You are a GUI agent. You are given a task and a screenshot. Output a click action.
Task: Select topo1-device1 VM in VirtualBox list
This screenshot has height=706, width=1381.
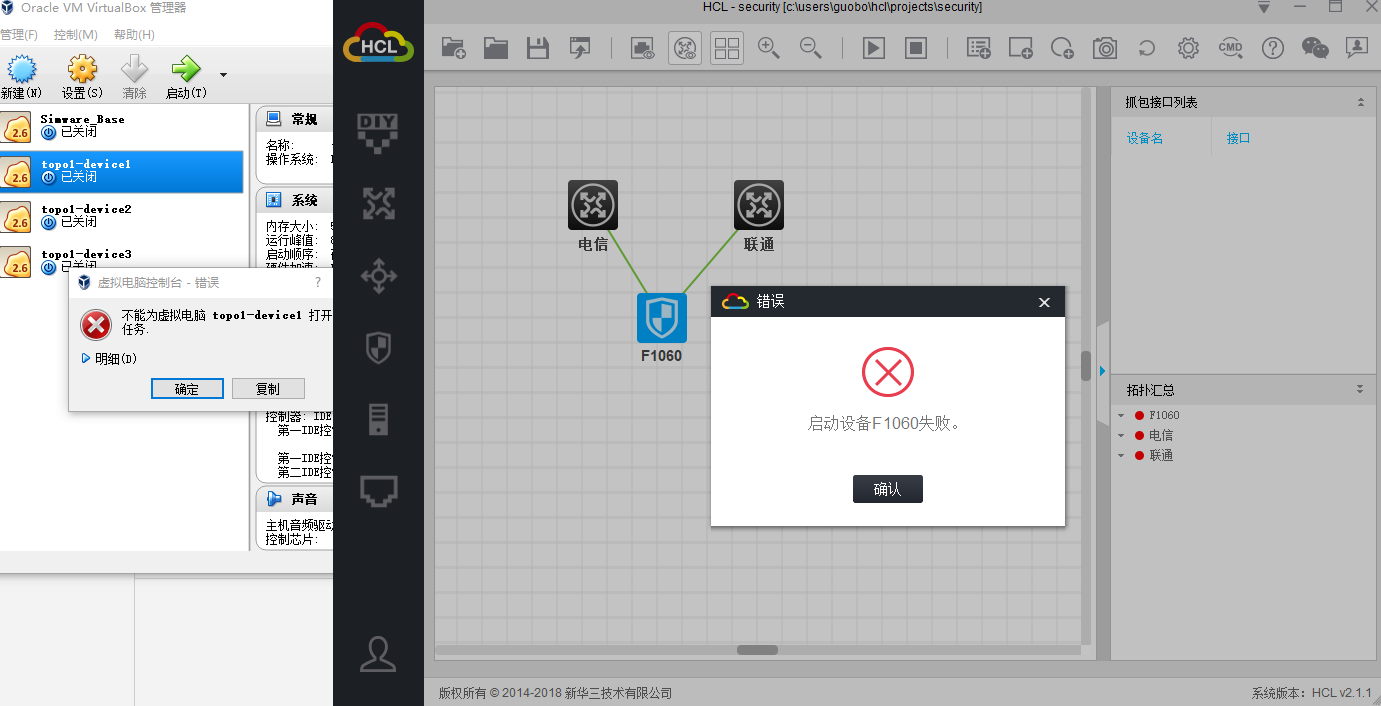pos(121,171)
